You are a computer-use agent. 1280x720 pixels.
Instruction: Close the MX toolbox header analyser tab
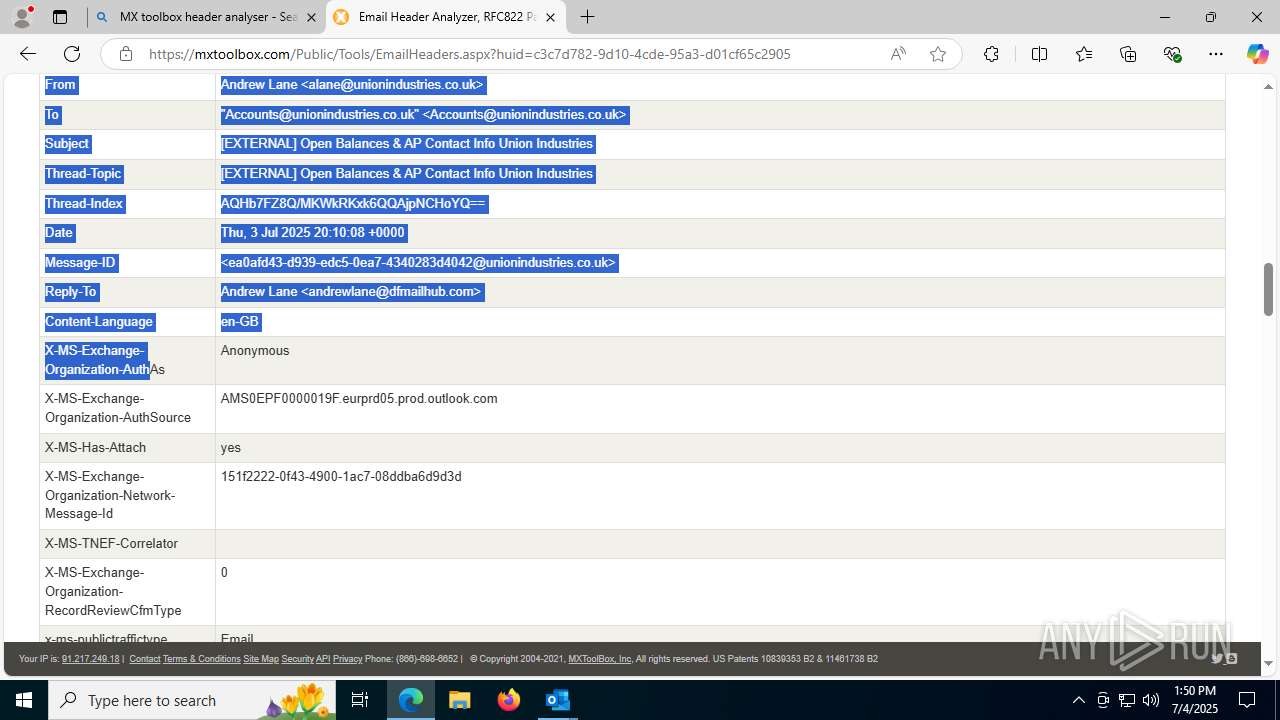[310, 17]
